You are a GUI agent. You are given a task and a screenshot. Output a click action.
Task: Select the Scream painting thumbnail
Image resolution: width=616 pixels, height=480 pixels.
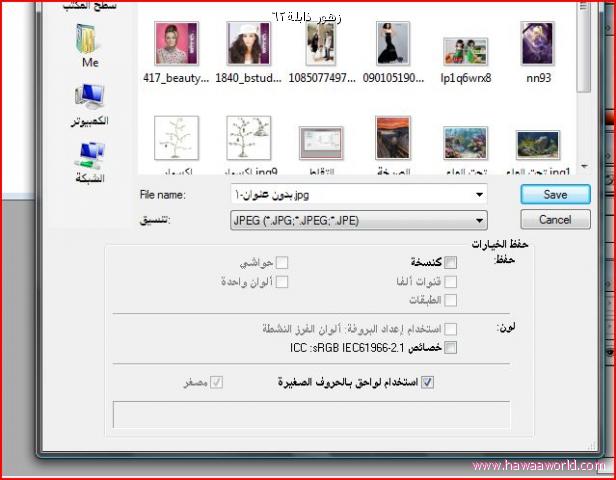[393, 139]
